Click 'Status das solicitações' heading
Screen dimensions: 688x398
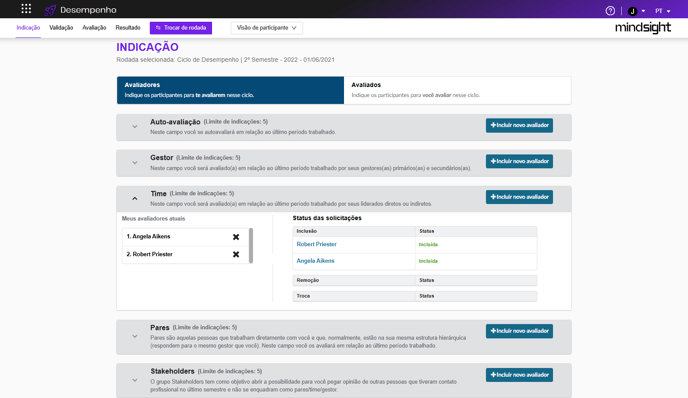tap(327, 218)
